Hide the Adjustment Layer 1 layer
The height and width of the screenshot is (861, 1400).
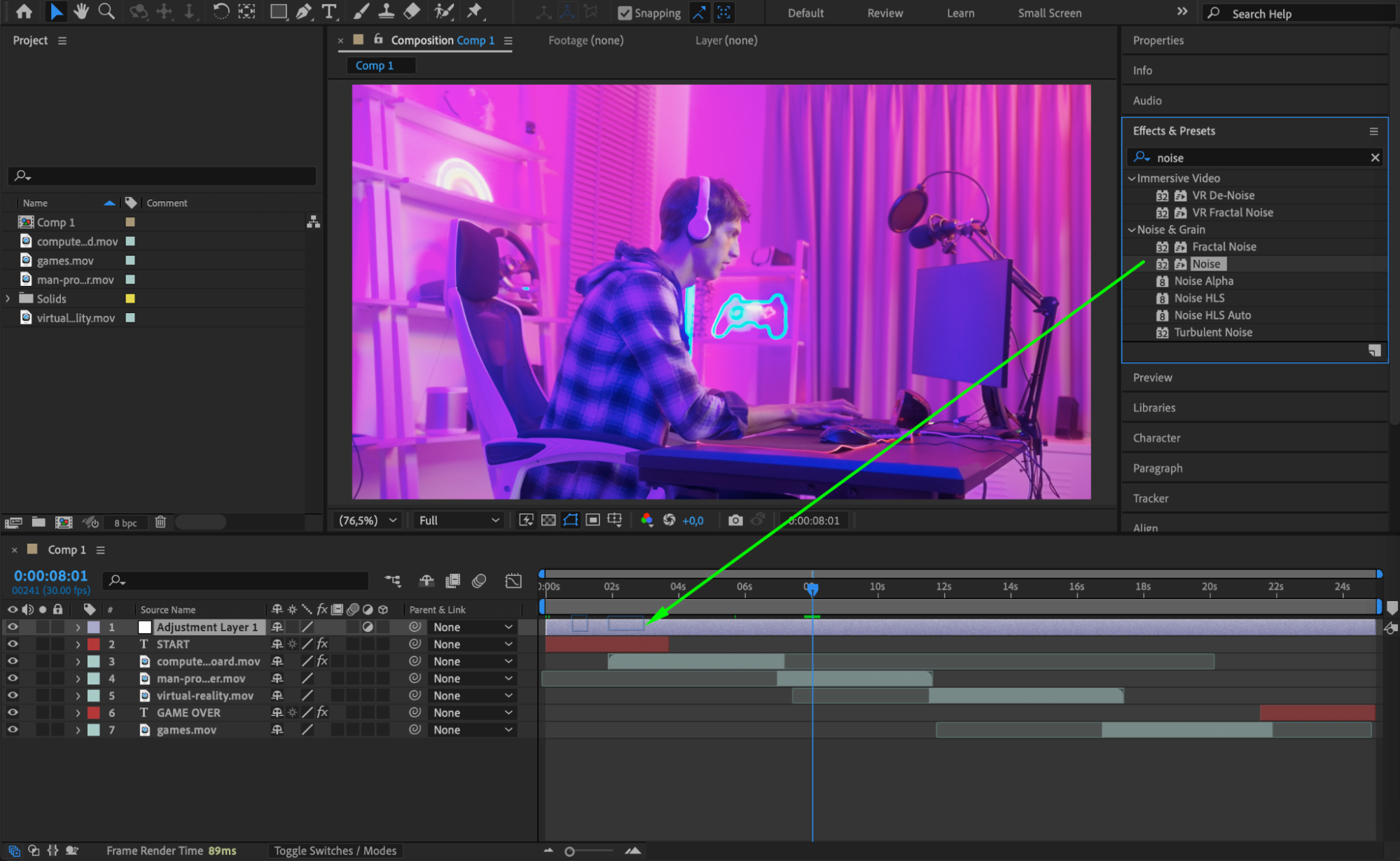click(x=13, y=627)
